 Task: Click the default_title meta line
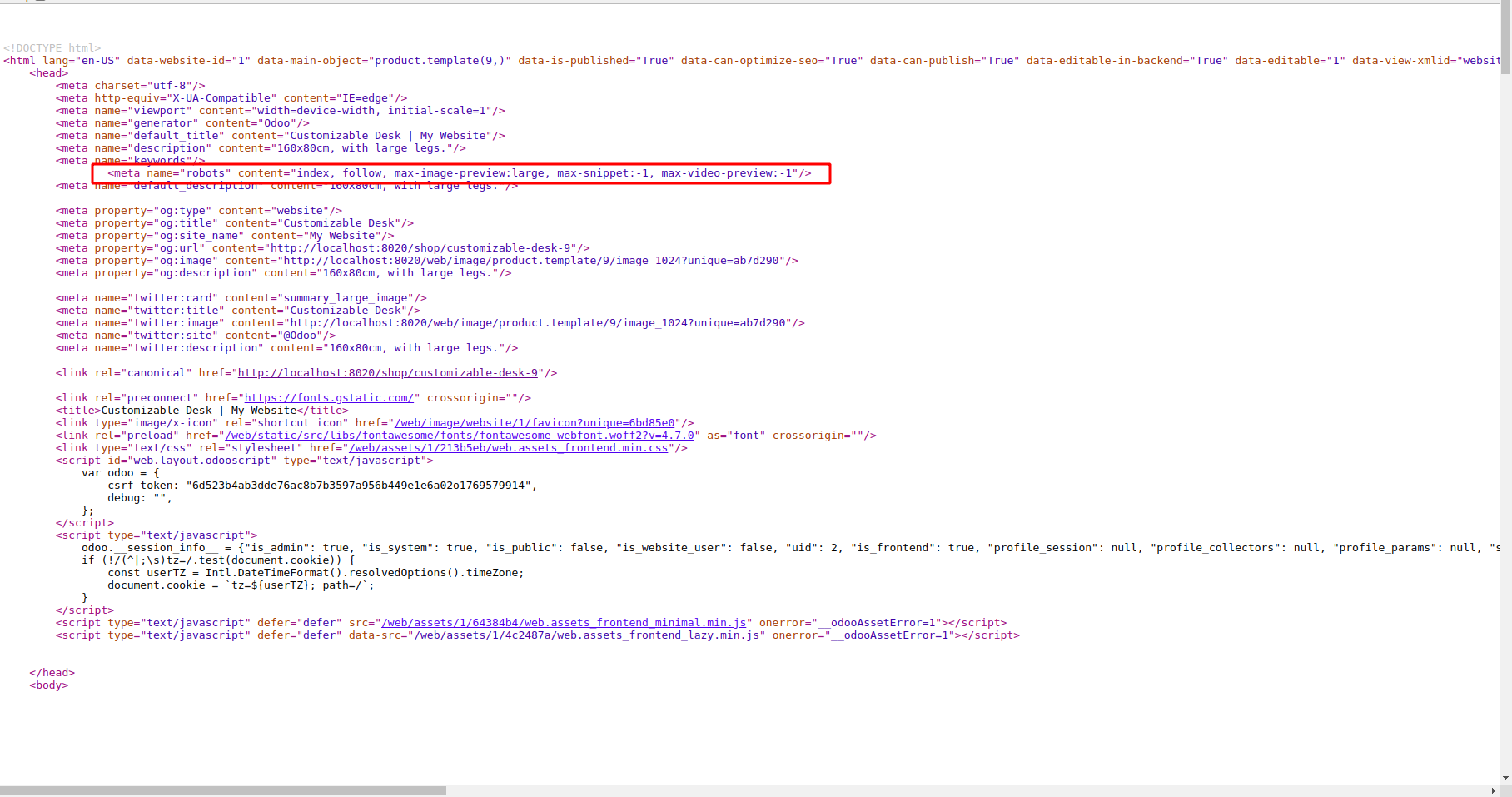coord(281,136)
